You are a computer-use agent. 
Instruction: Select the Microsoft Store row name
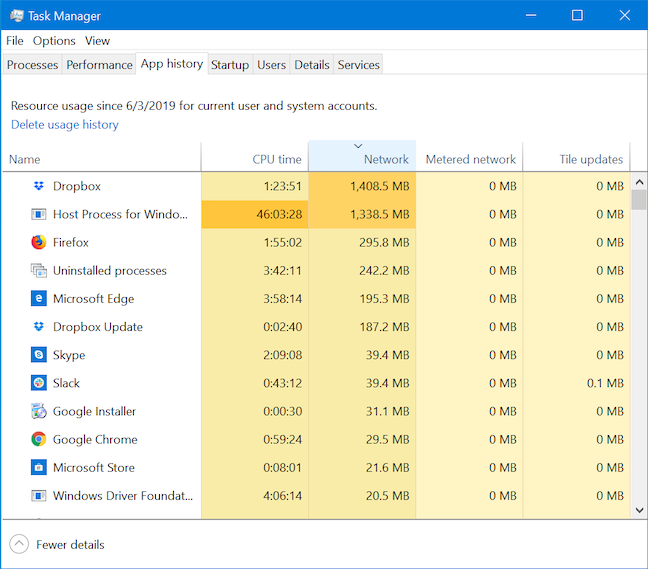(x=94, y=467)
